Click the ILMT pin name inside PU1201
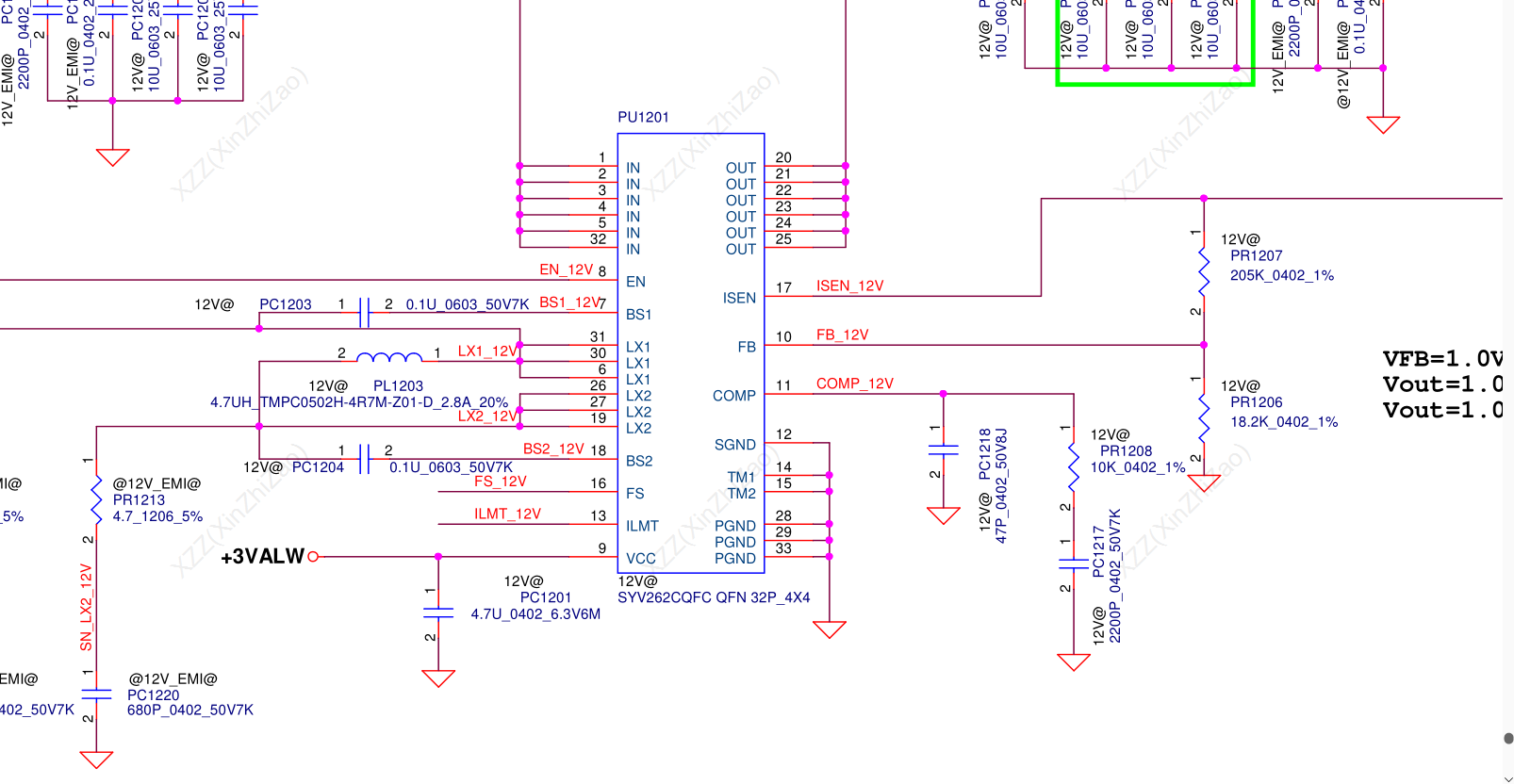 [642, 527]
